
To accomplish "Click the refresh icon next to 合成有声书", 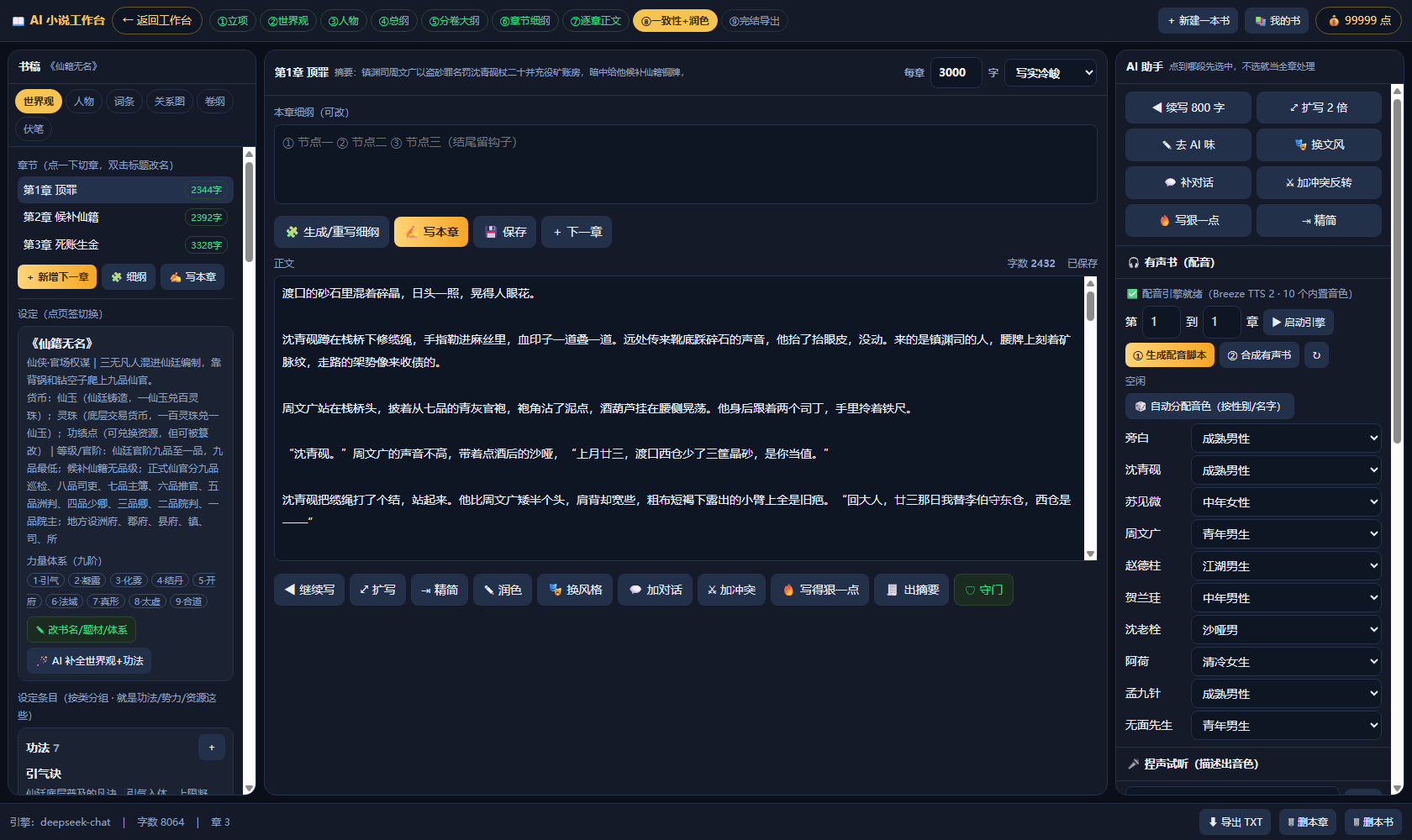I will click(x=1316, y=355).
